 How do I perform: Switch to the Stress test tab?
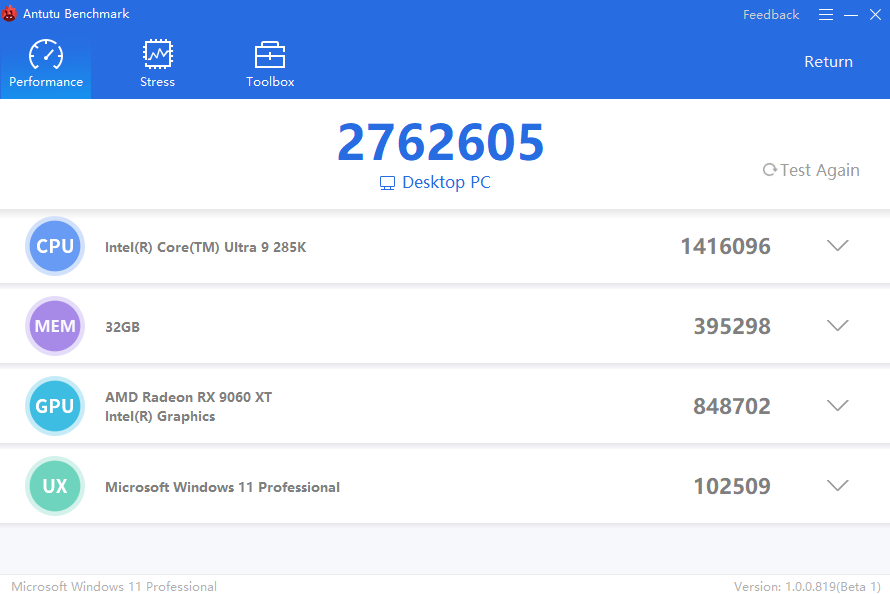point(157,64)
